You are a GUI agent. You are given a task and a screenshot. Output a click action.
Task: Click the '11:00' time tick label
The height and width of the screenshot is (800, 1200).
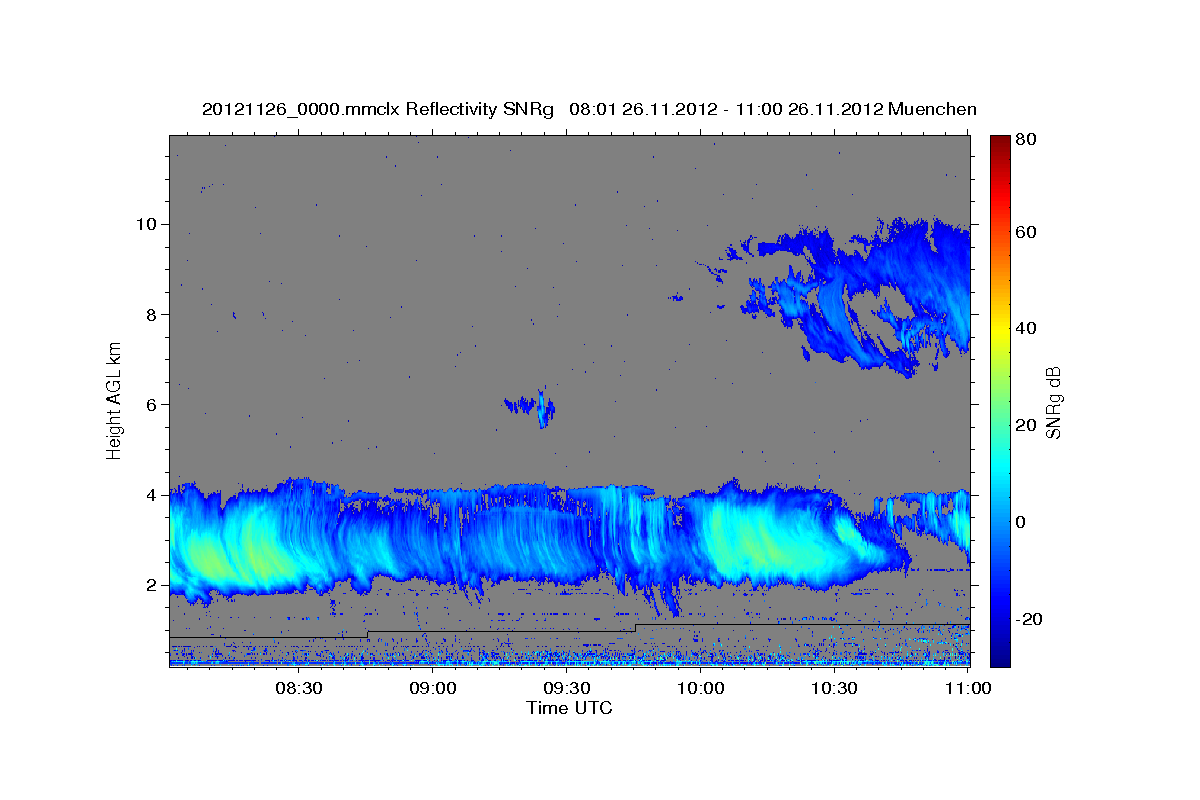pos(967,688)
